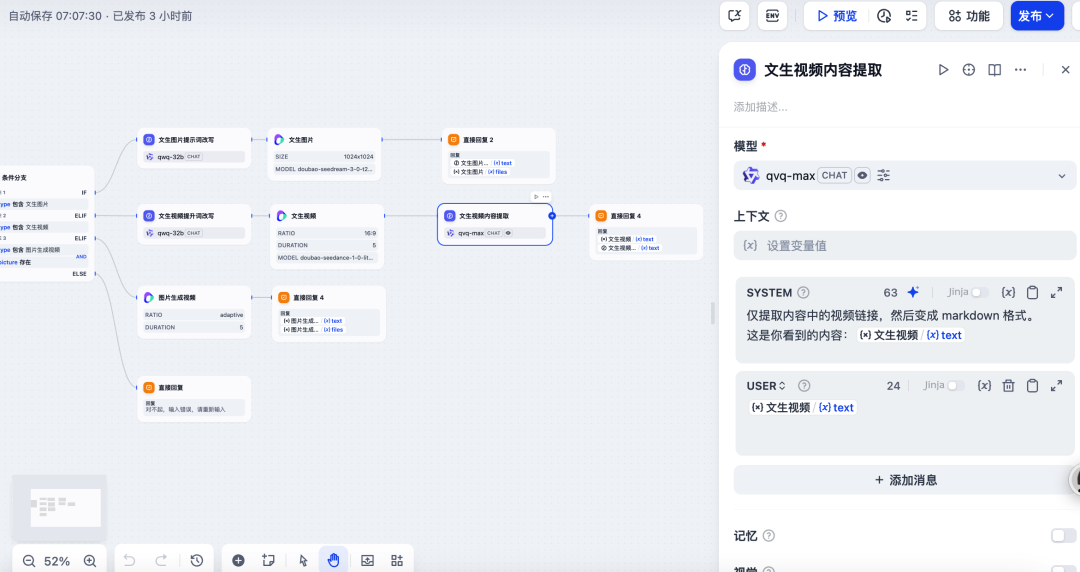Open the 52% zoom level menu
The height and width of the screenshot is (572, 1080).
pos(57,562)
